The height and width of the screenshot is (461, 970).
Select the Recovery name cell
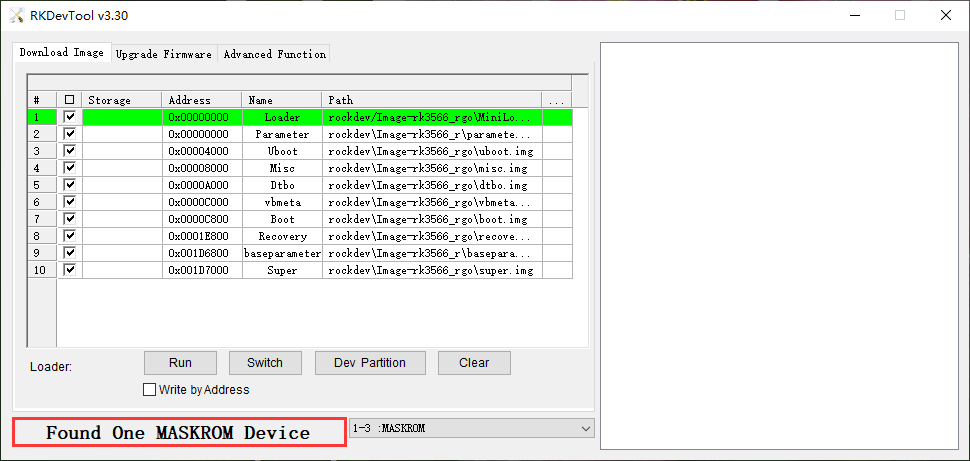click(x=282, y=236)
